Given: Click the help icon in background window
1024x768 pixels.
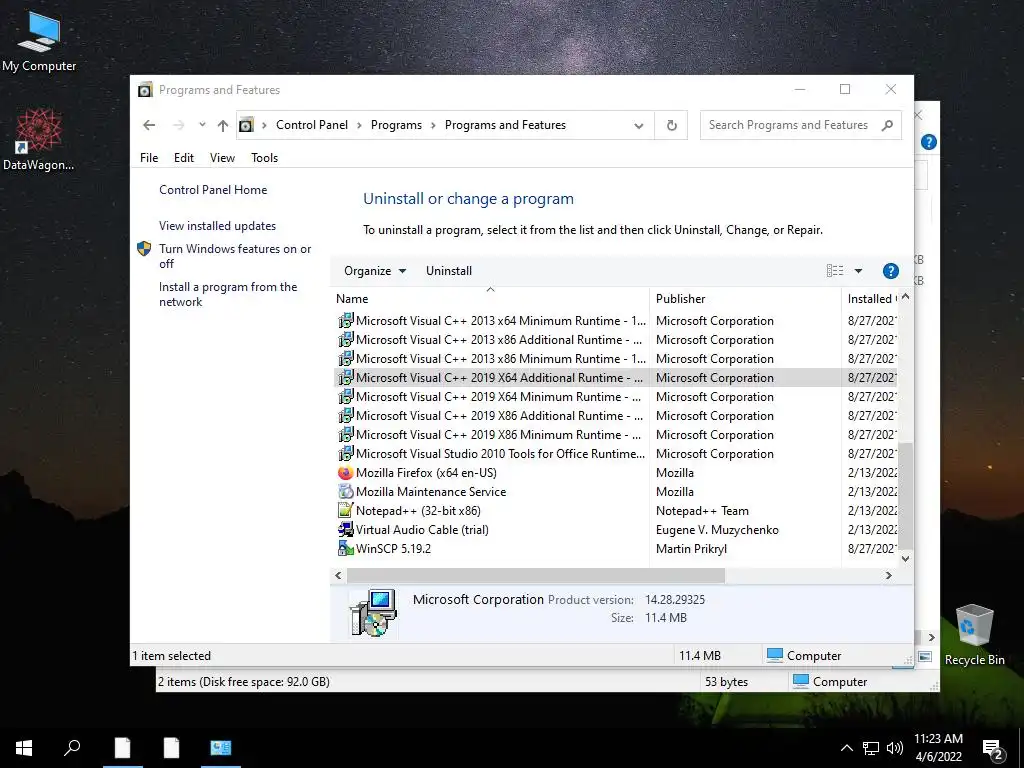Looking at the screenshot, I should (x=929, y=142).
